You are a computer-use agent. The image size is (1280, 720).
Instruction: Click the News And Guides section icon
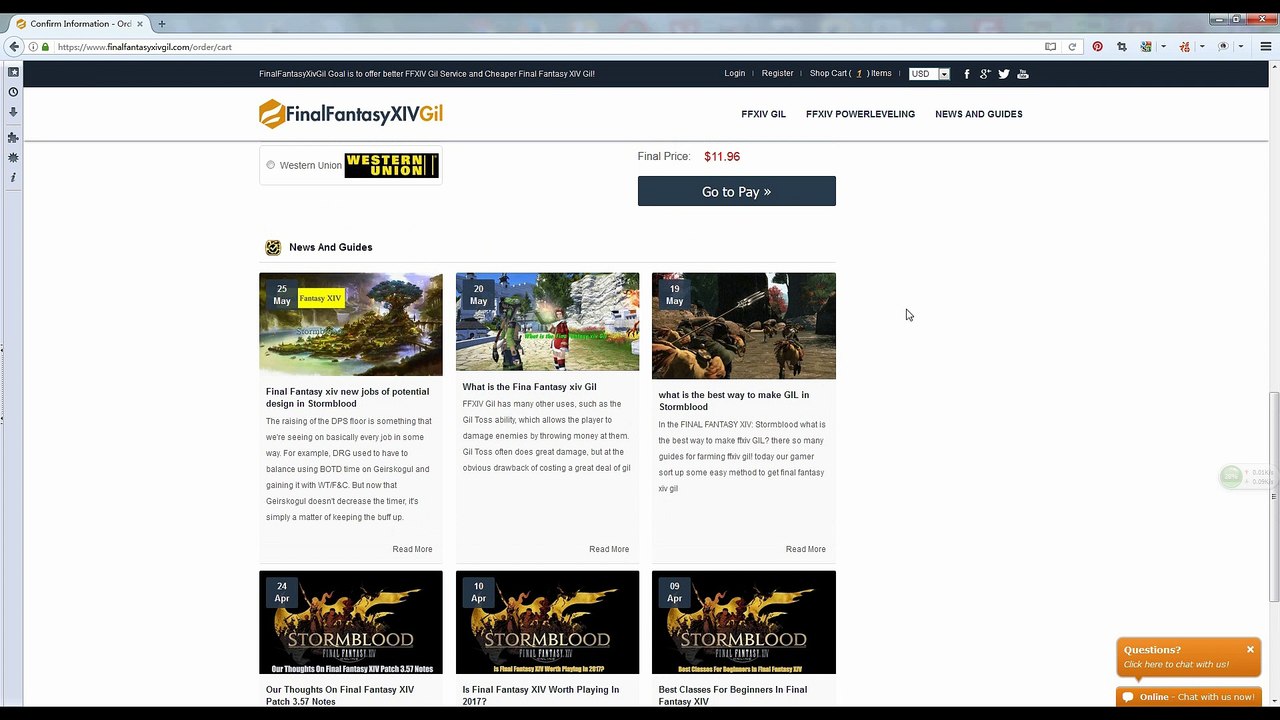click(273, 248)
